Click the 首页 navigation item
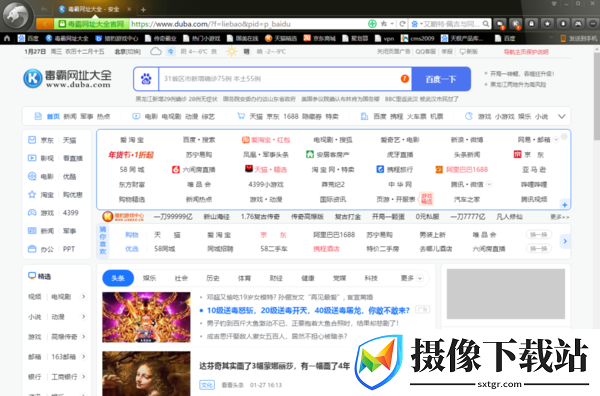Viewport: 600px width, 396px height. point(53,116)
